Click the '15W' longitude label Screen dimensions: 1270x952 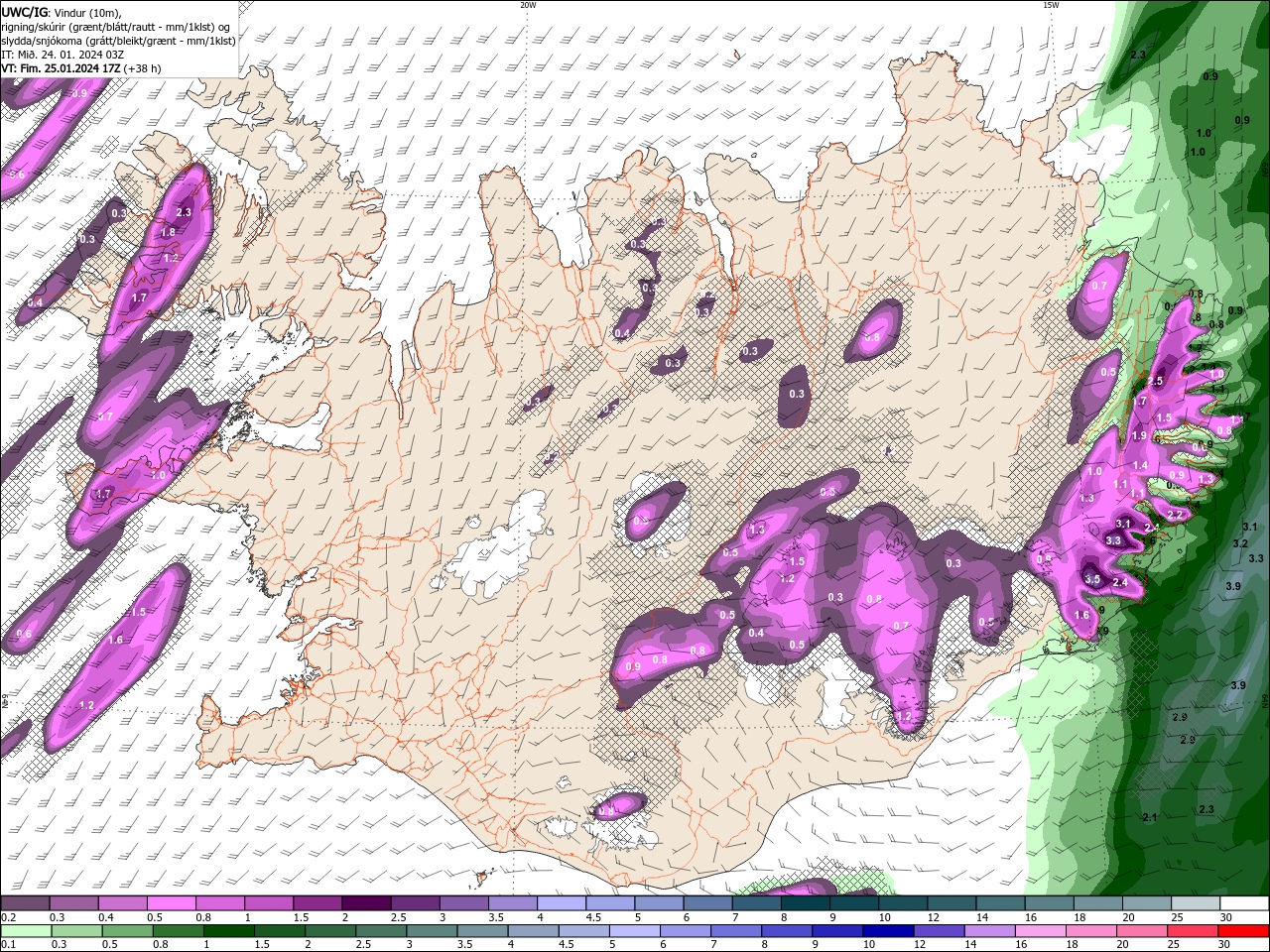click(x=1051, y=5)
